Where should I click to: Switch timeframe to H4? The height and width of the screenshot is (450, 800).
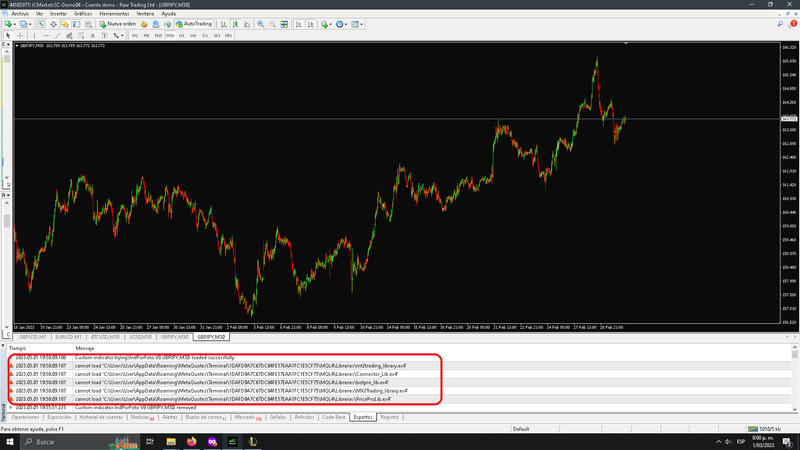pos(193,36)
